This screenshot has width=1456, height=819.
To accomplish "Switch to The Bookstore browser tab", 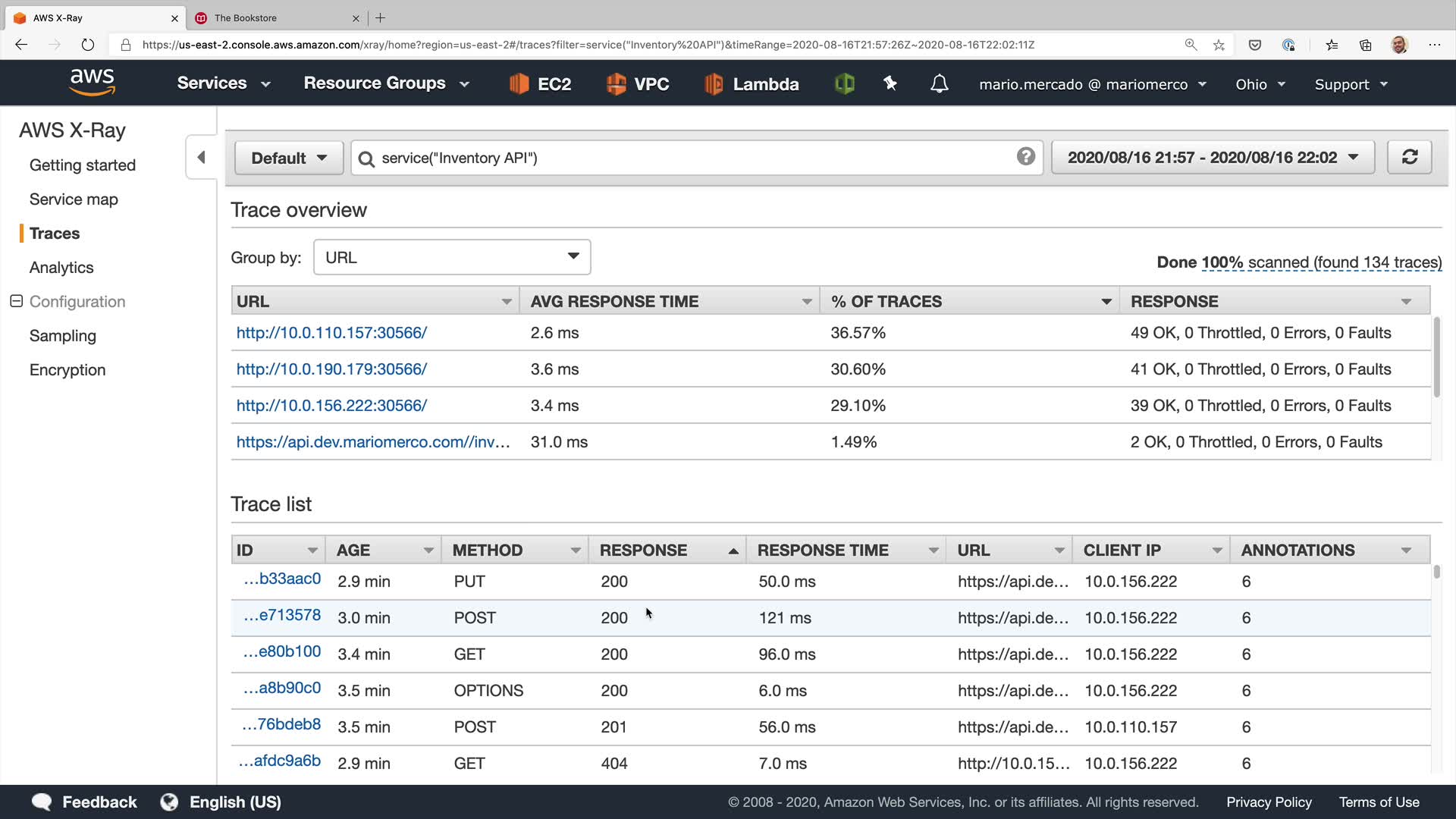I will click(246, 17).
